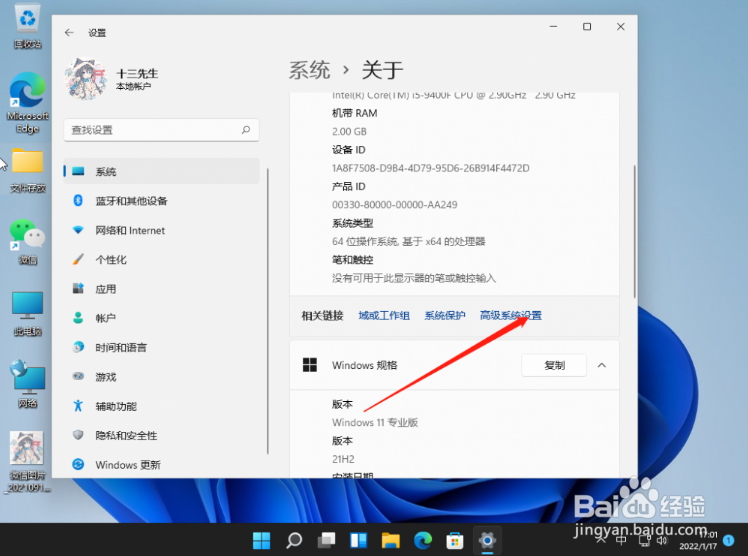The image size is (748, 556).
Task: Click the sidebar navigation scrollbar
Action: click(x=268, y=311)
